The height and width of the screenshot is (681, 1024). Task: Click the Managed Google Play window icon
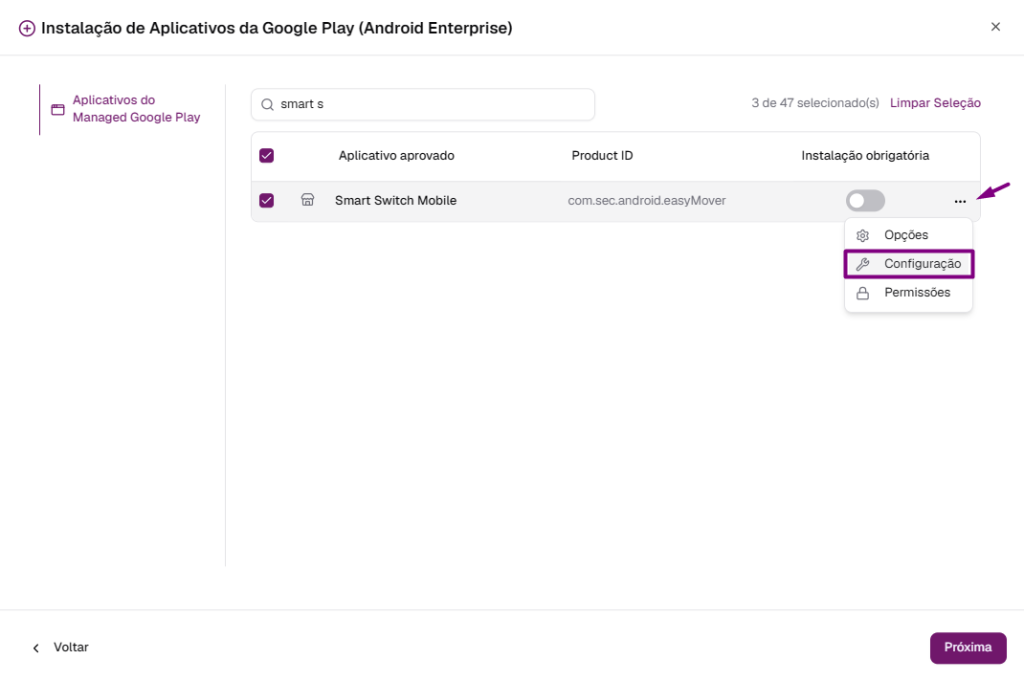(58, 110)
